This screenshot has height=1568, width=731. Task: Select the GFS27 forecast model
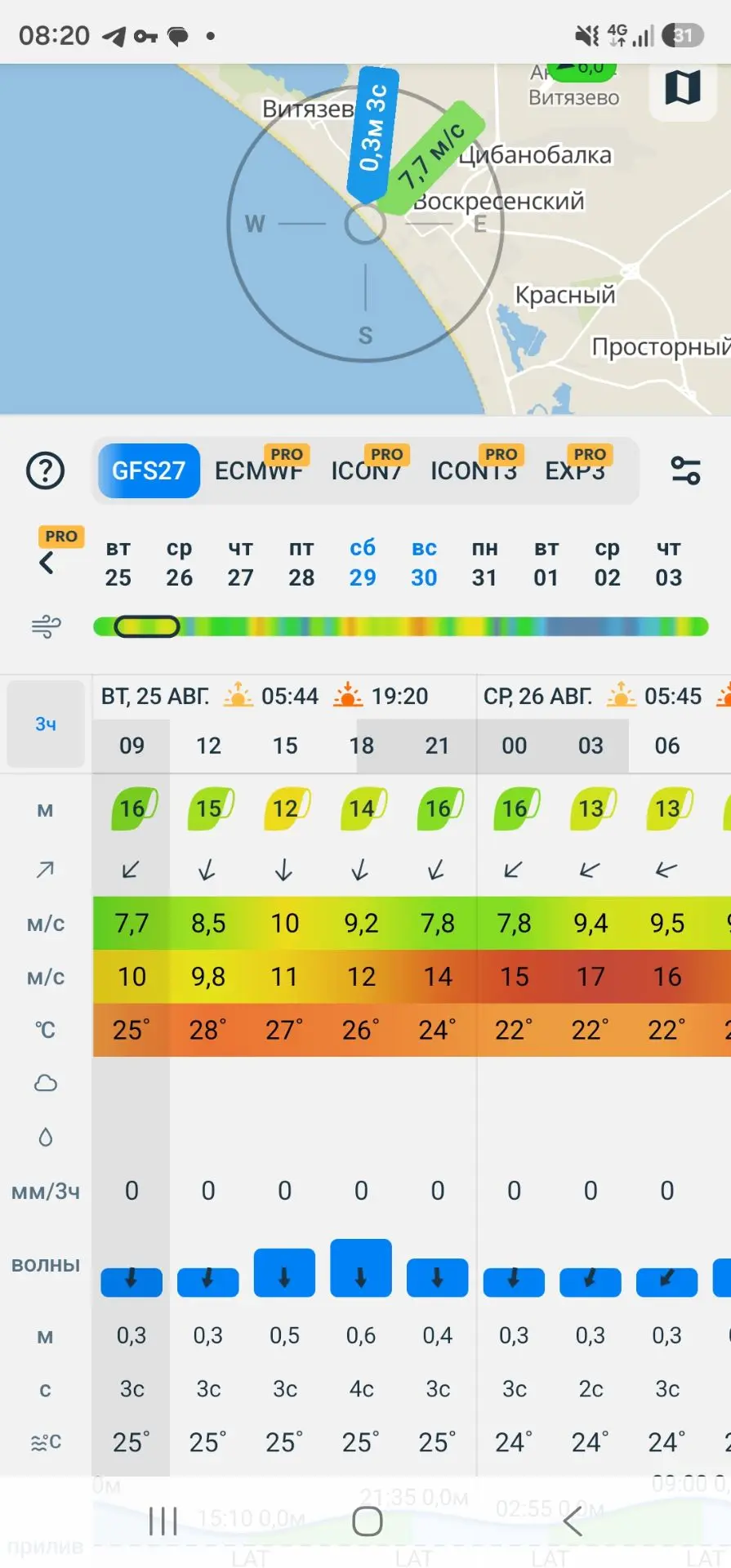coord(149,471)
